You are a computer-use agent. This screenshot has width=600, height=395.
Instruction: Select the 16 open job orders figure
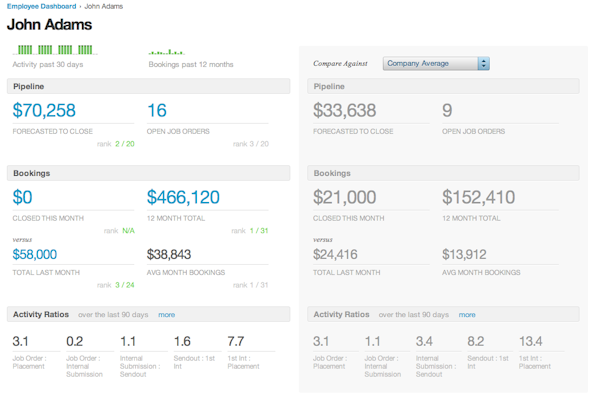click(x=157, y=110)
